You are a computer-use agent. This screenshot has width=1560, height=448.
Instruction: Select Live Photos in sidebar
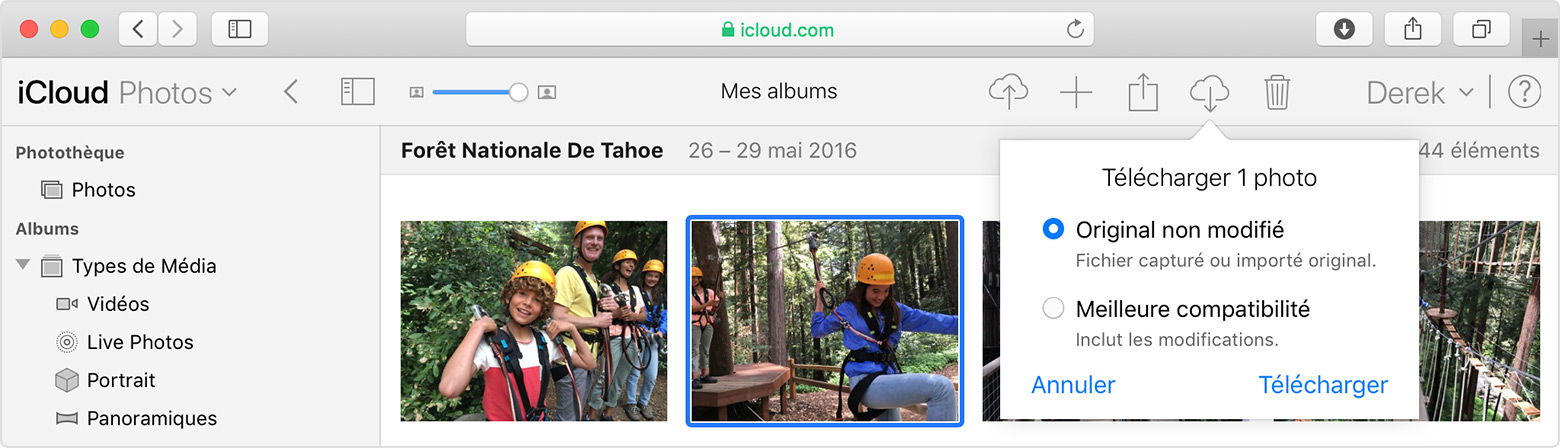[x=139, y=342]
